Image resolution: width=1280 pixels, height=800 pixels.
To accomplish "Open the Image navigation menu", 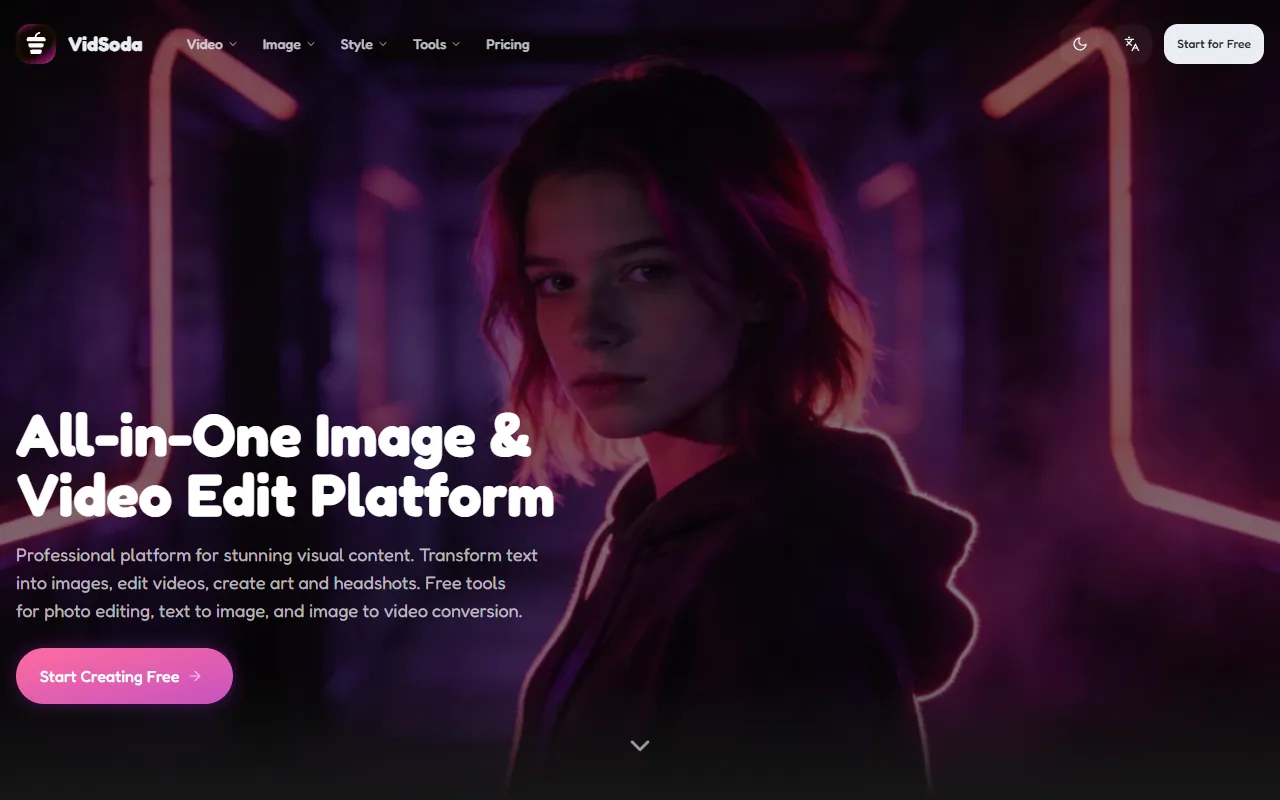I will point(281,44).
